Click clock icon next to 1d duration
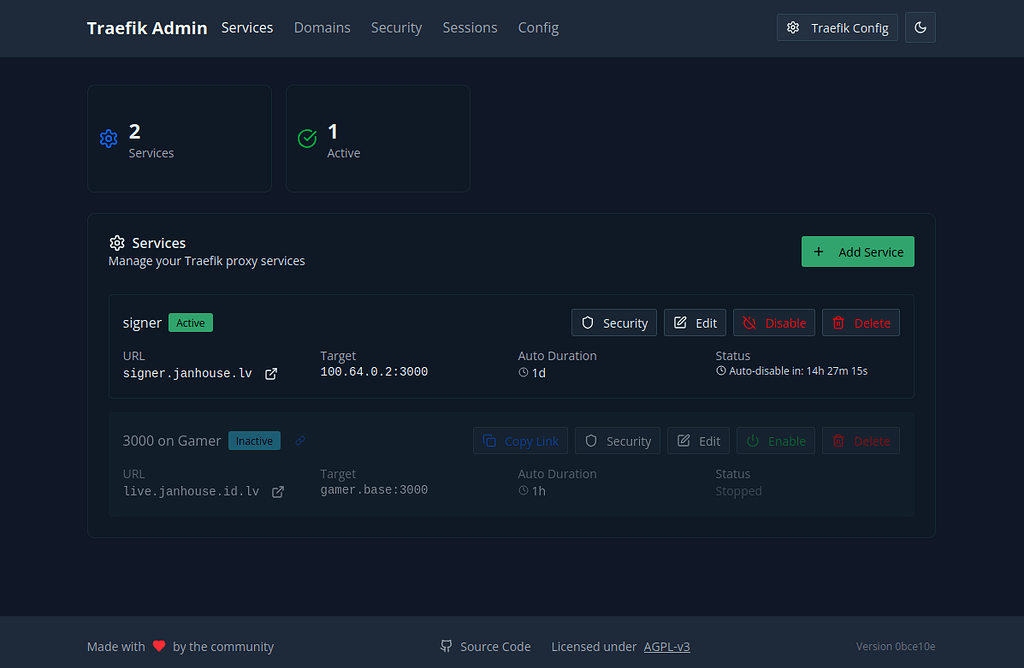This screenshot has height=668, width=1024. coord(523,373)
